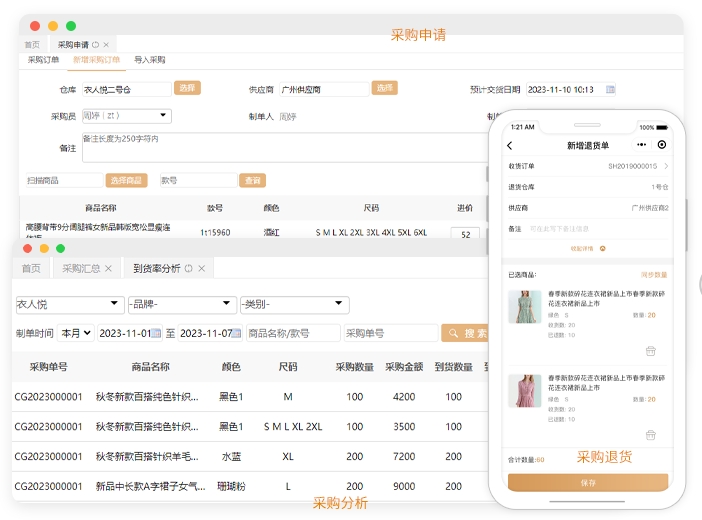This screenshot has height=520, width=702.
Task: Click 选择 button next to 仓库
Action: (x=187, y=88)
